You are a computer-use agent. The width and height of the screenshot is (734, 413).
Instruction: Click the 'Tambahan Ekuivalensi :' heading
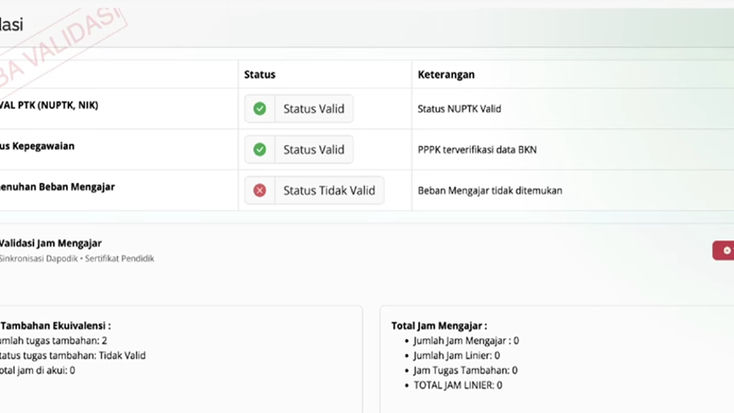[x=55, y=326]
